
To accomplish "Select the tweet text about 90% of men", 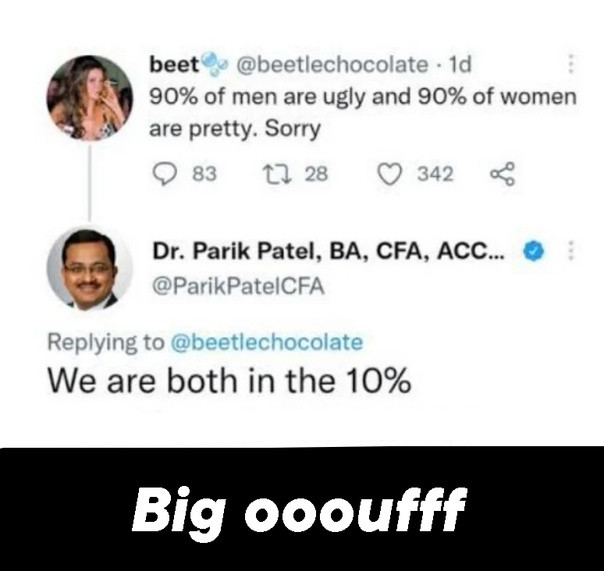I will (x=362, y=112).
